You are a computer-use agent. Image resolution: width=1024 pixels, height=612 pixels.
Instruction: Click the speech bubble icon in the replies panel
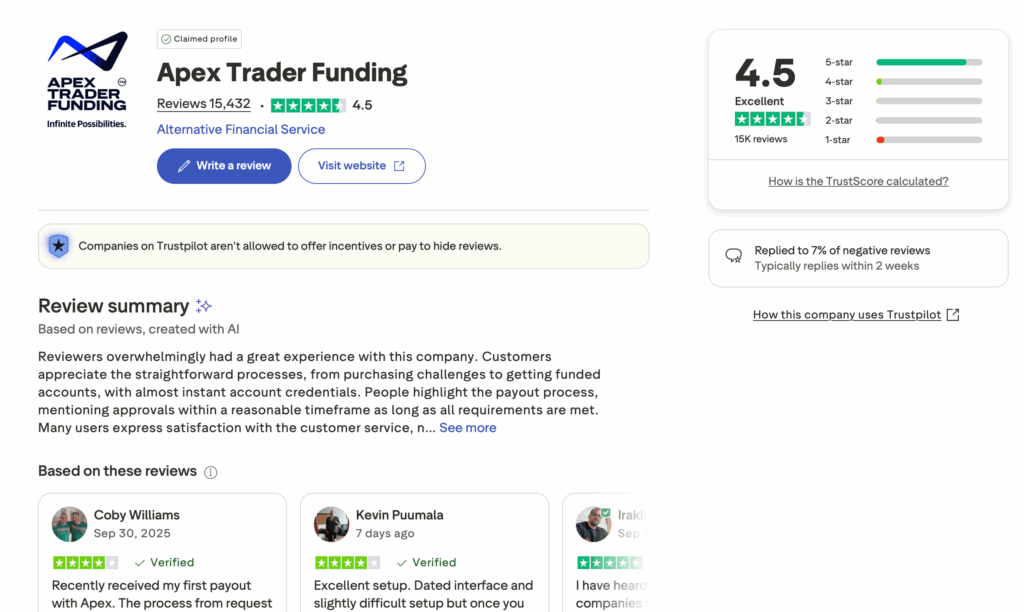[733, 255]
